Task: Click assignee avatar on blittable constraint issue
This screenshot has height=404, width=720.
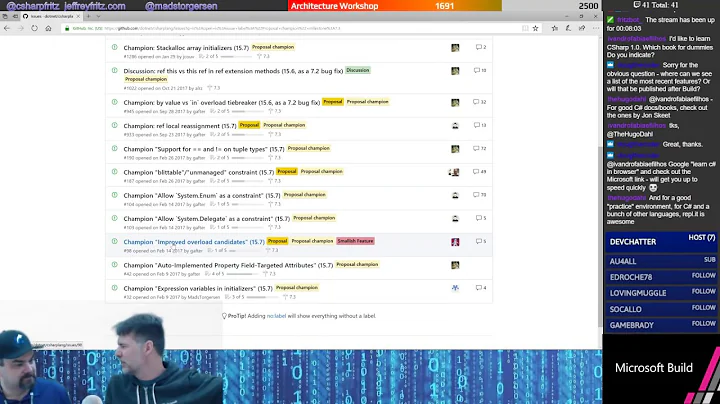Action: [454, 172]
